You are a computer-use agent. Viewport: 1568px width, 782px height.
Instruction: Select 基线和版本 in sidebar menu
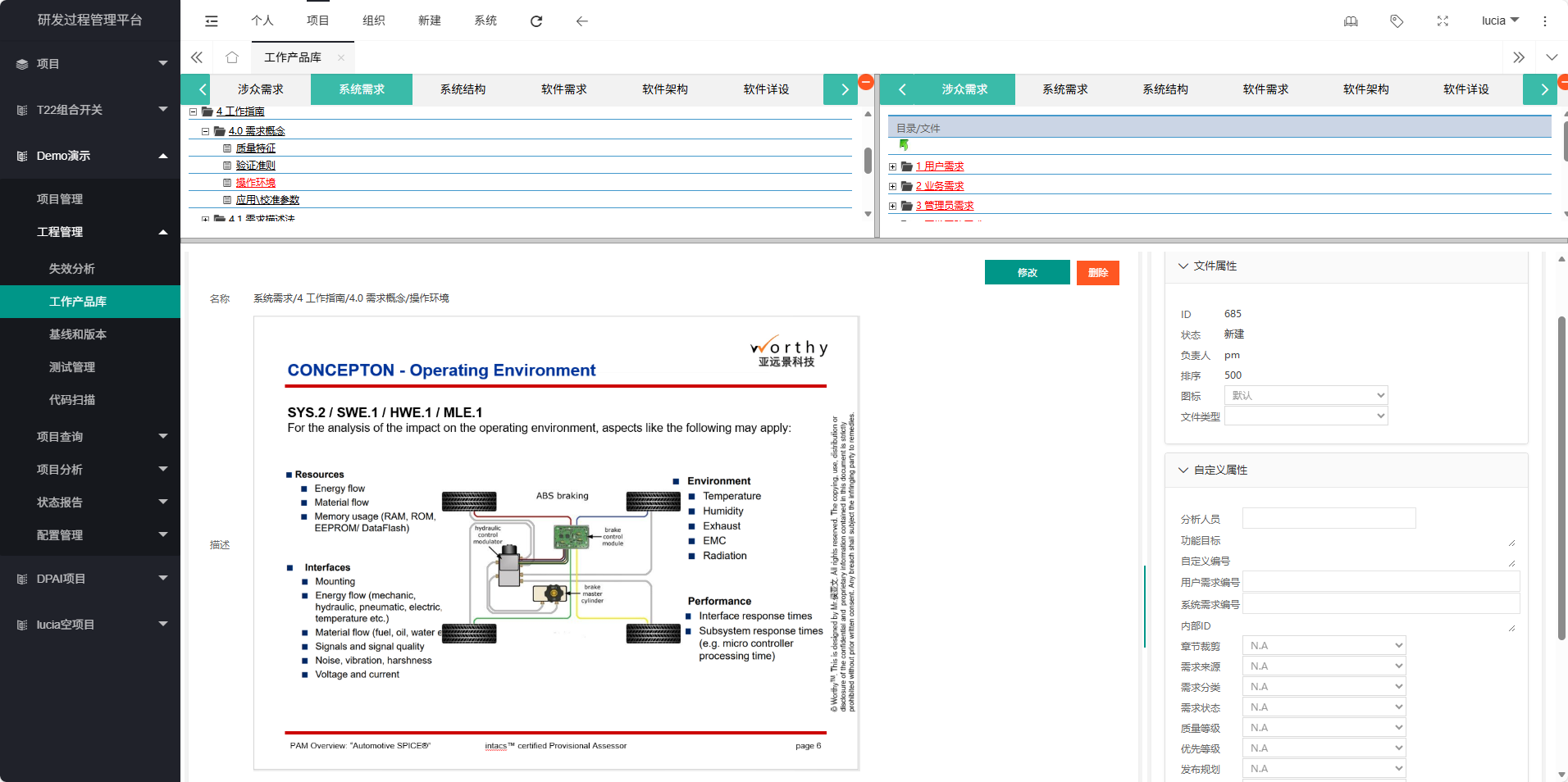tap(78, 334)
